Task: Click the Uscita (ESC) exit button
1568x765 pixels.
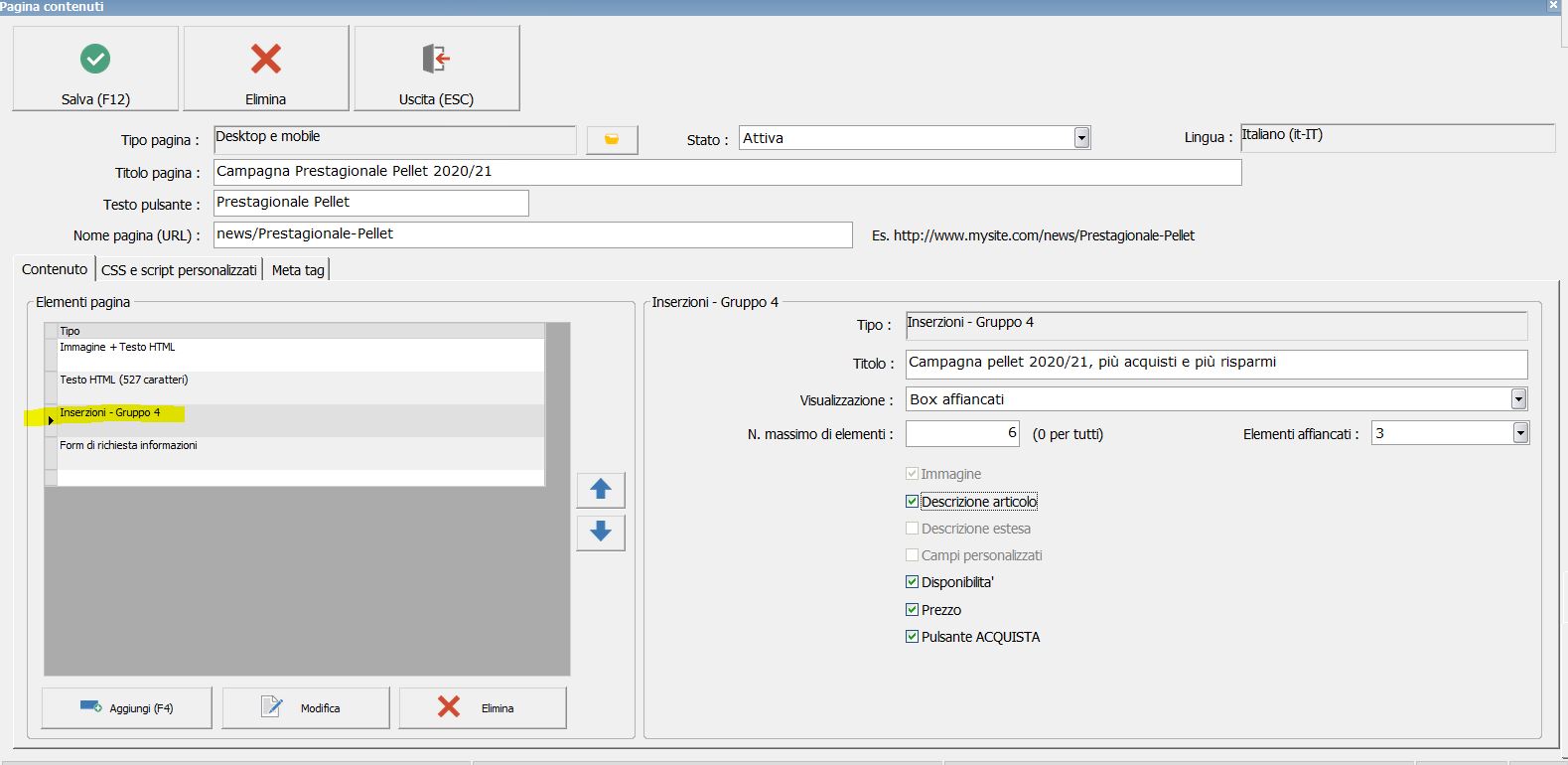Action: 437,69
